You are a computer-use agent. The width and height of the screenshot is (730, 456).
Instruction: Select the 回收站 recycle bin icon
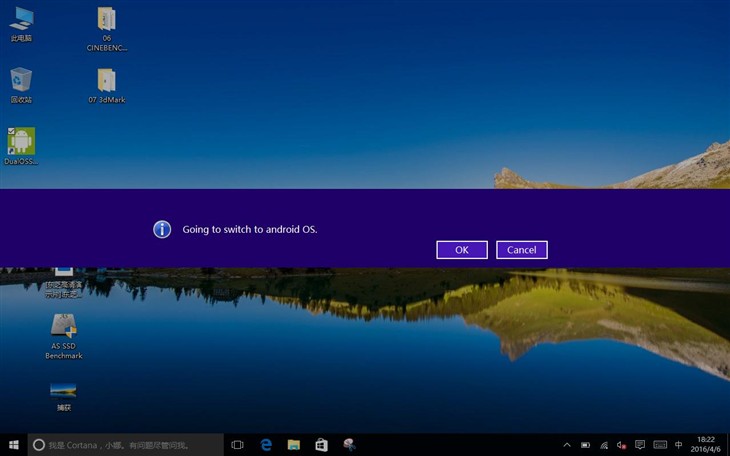tap(21, 85)
